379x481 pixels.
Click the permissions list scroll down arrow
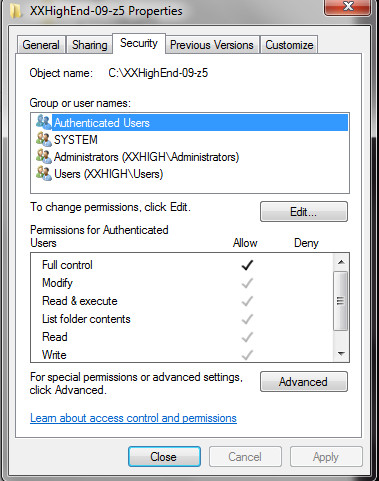click(x=341, y=353)
